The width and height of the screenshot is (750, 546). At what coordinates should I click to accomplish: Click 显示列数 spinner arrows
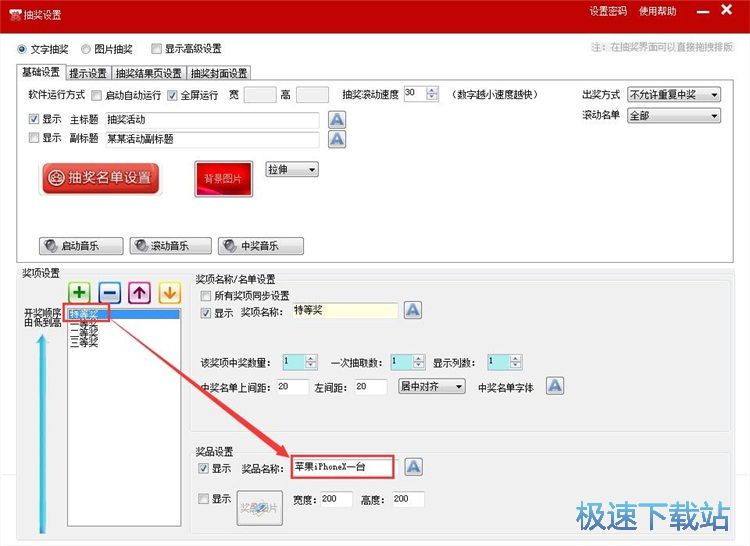[516, 362]
